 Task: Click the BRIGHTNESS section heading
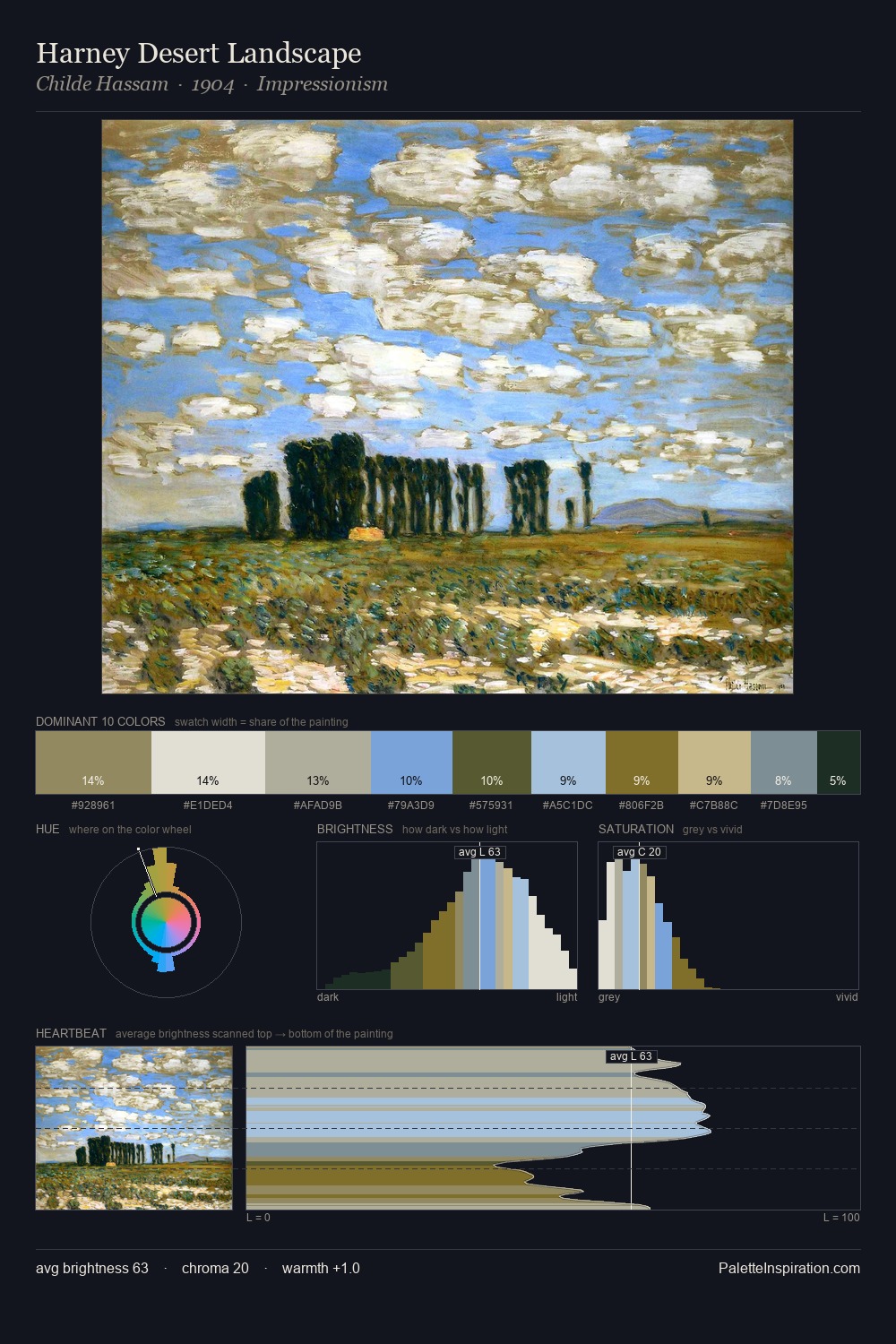(355, 829)
